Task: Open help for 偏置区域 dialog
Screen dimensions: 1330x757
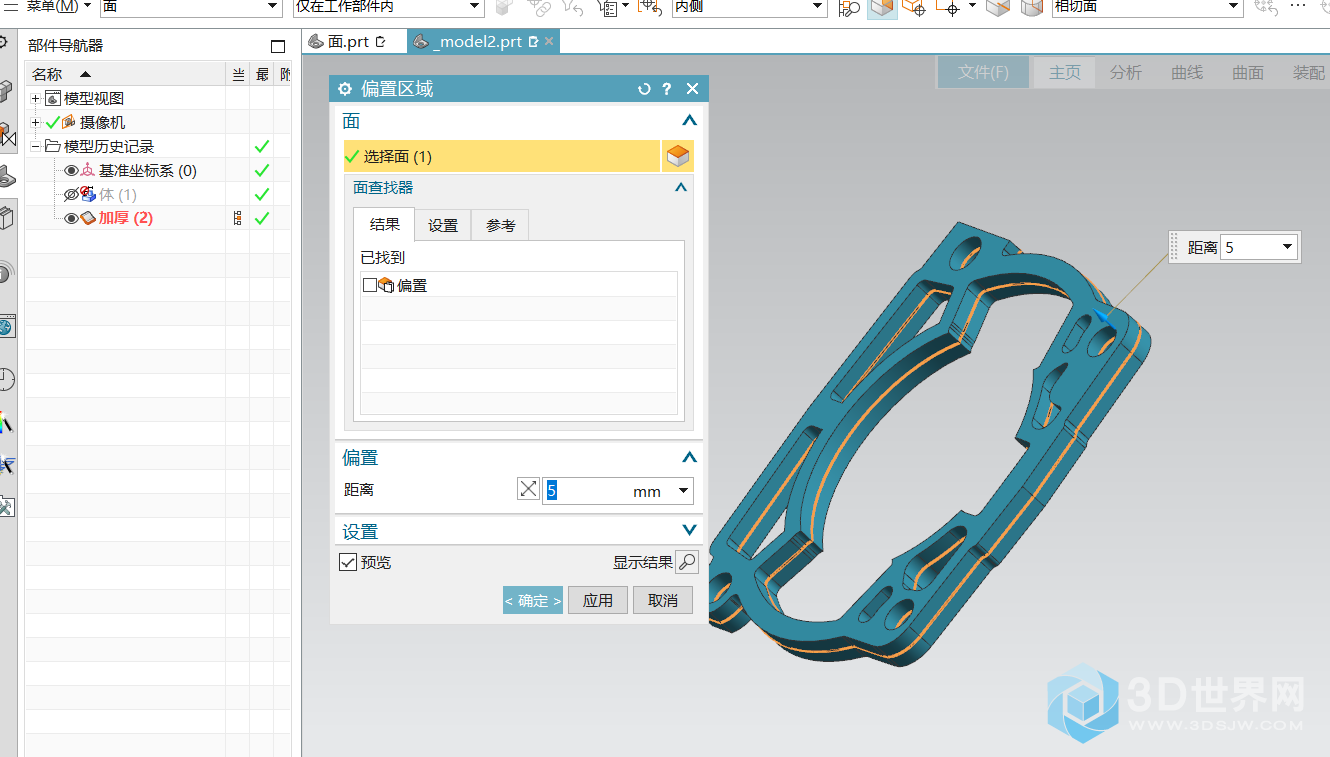Action: pyautogui.click(x=667, y=89)
